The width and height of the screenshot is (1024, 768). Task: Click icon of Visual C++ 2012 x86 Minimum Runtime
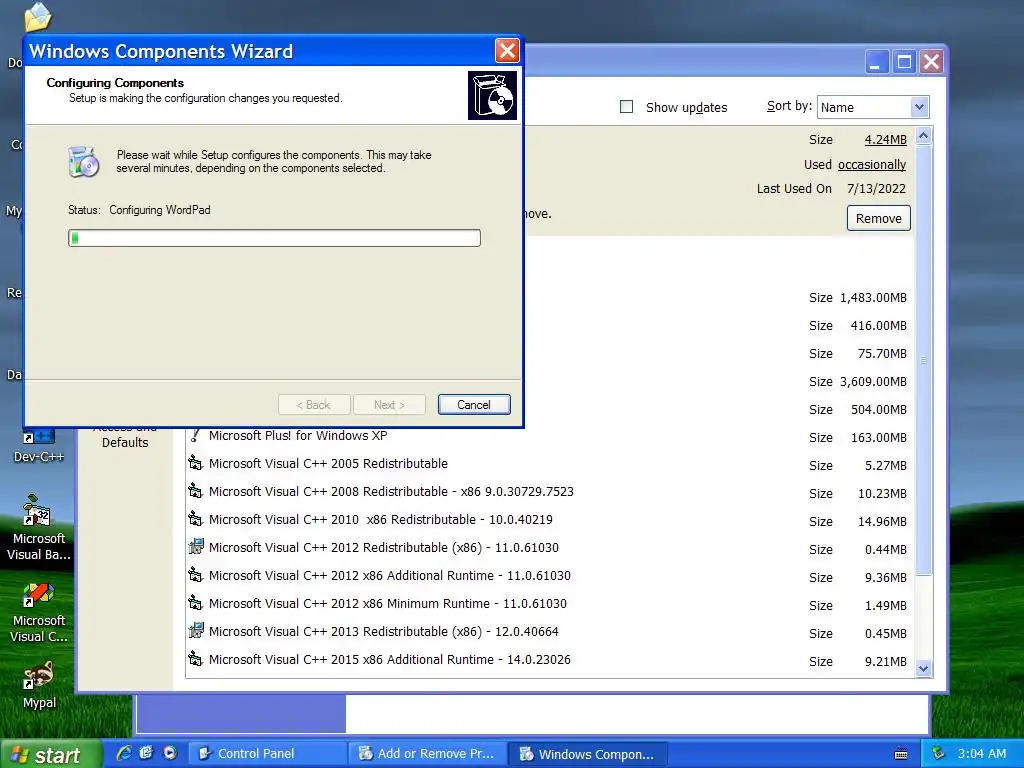[195, 603]
